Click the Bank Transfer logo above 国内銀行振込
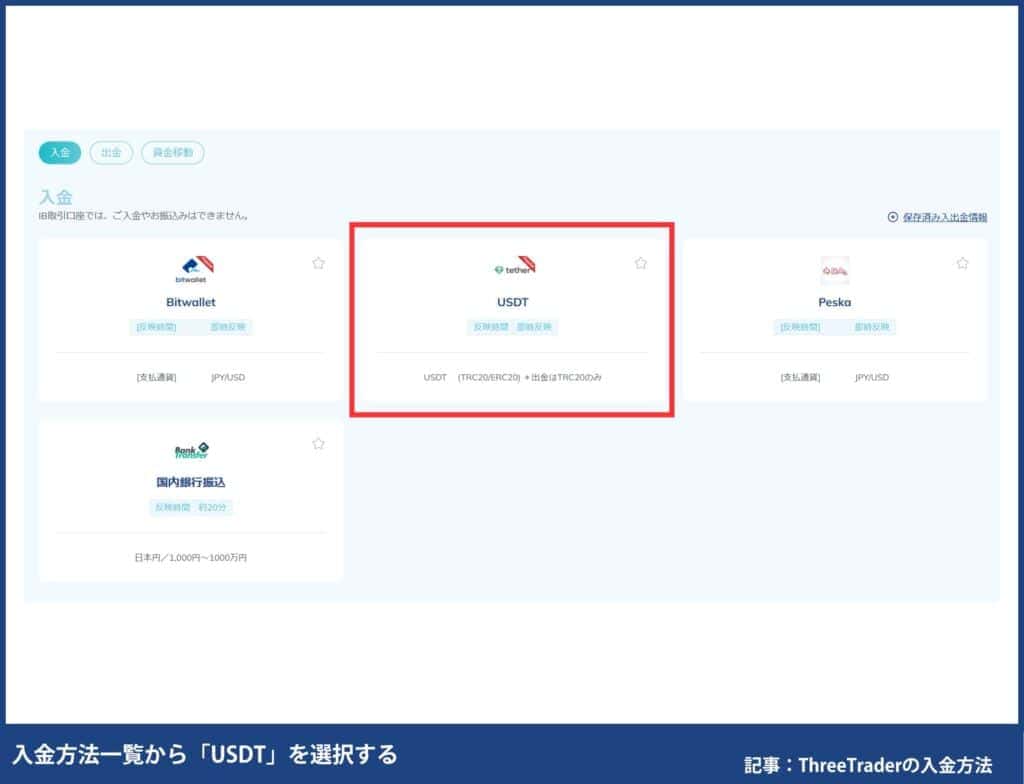Image resolution: width=1024 pixels, height=784 pixels. 191,450
